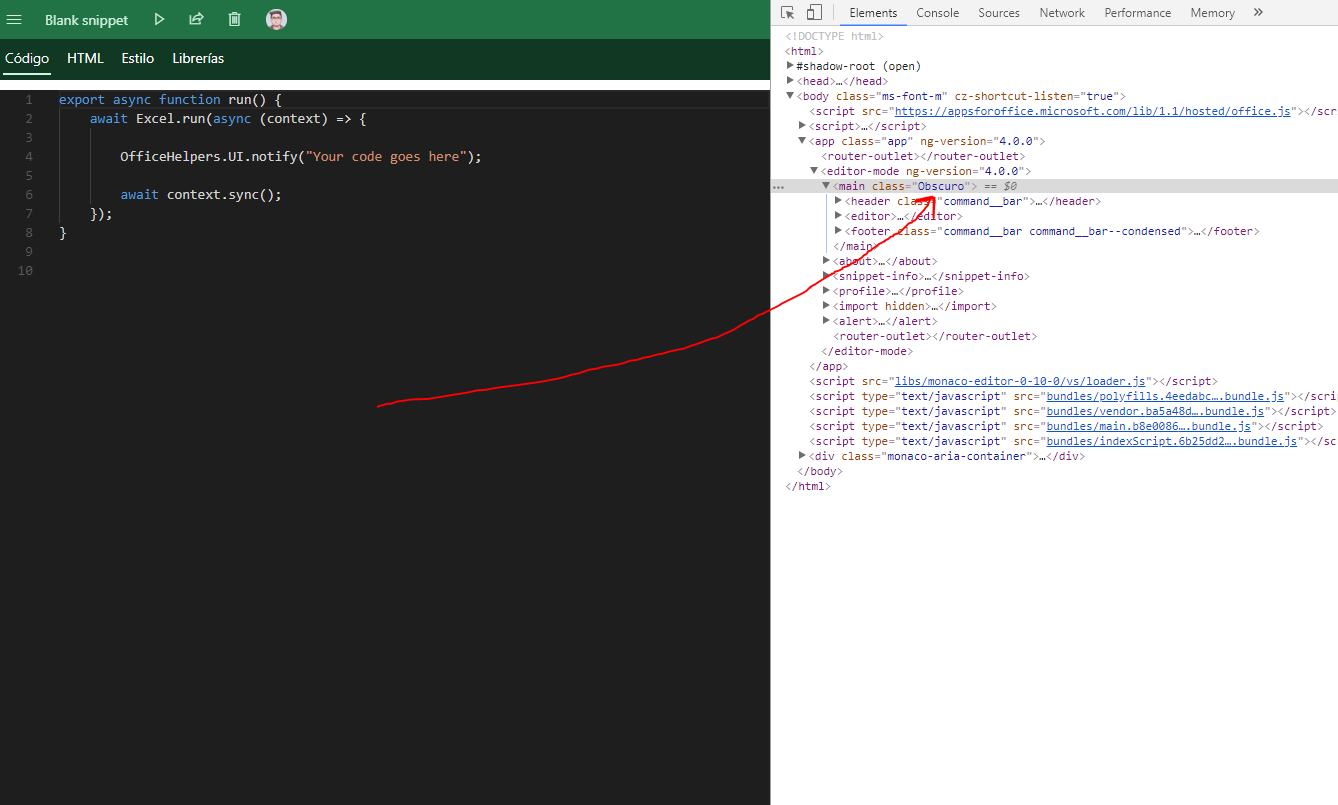1338x805 pixels.
Task: Toggle the device emulation toolbar
Action: pyautogui.click(x=811, y=12)
